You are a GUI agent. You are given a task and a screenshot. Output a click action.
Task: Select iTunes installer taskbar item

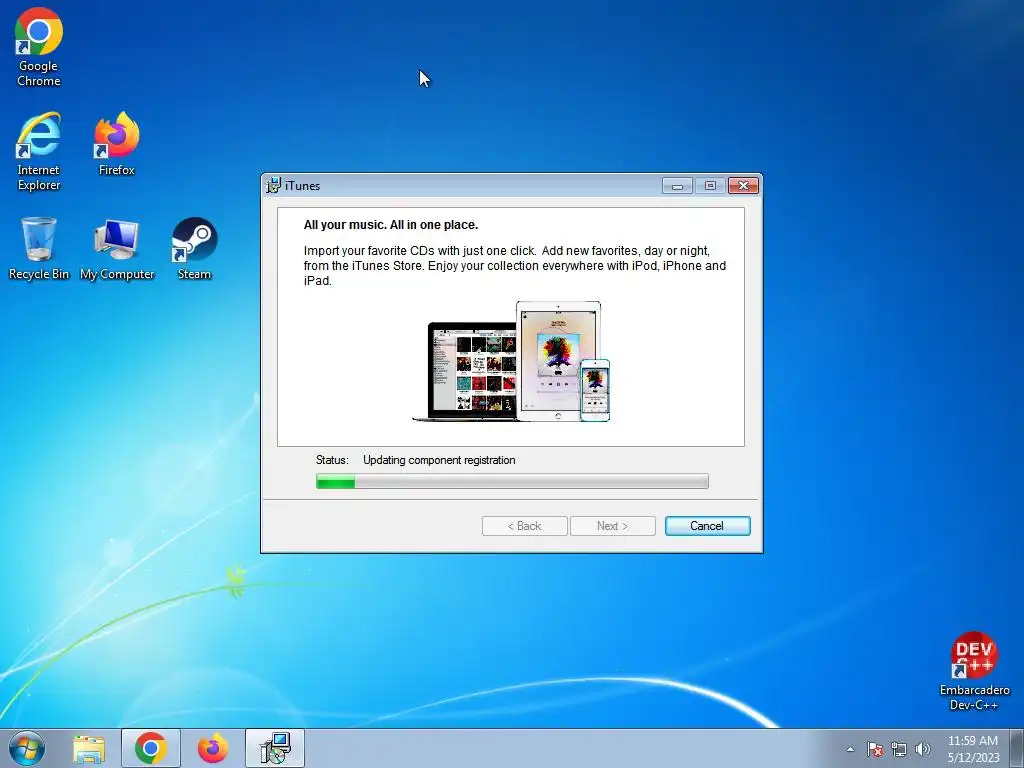[275, 748]
